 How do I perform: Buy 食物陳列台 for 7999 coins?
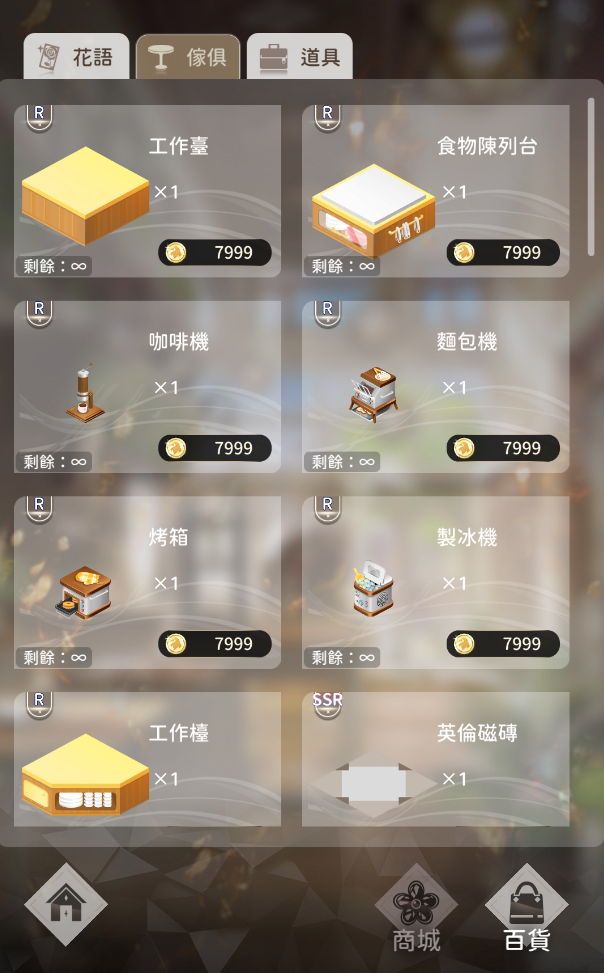(x=503, y=253)
